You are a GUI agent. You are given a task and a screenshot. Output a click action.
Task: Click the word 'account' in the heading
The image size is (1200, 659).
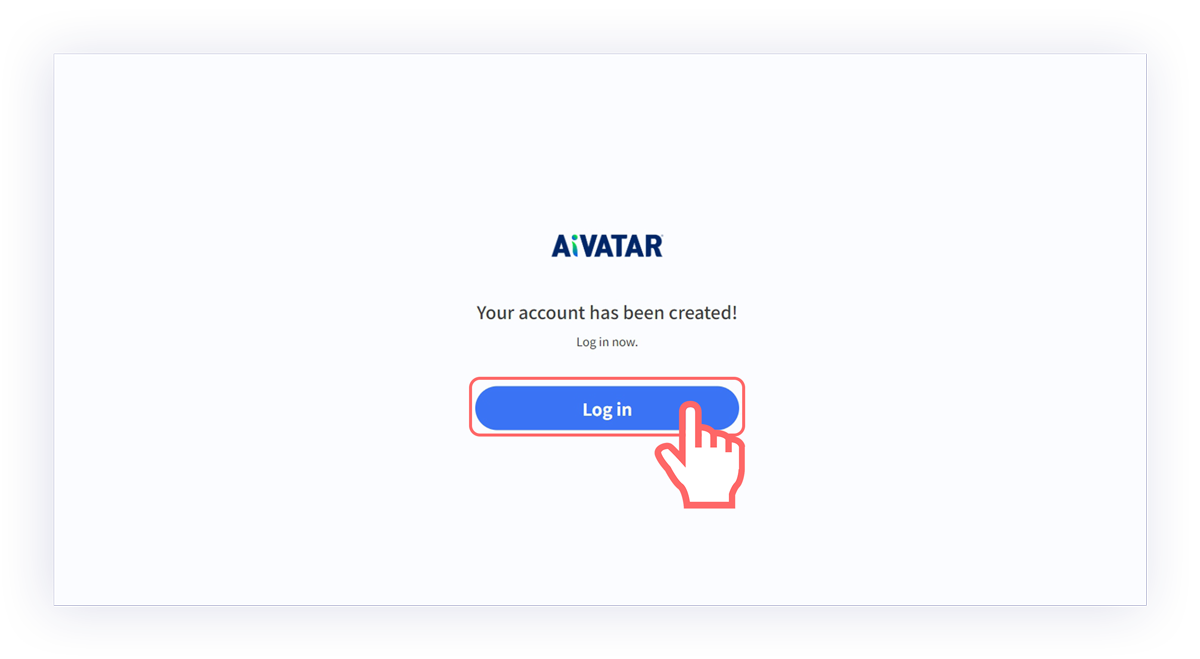click(551, 314)
